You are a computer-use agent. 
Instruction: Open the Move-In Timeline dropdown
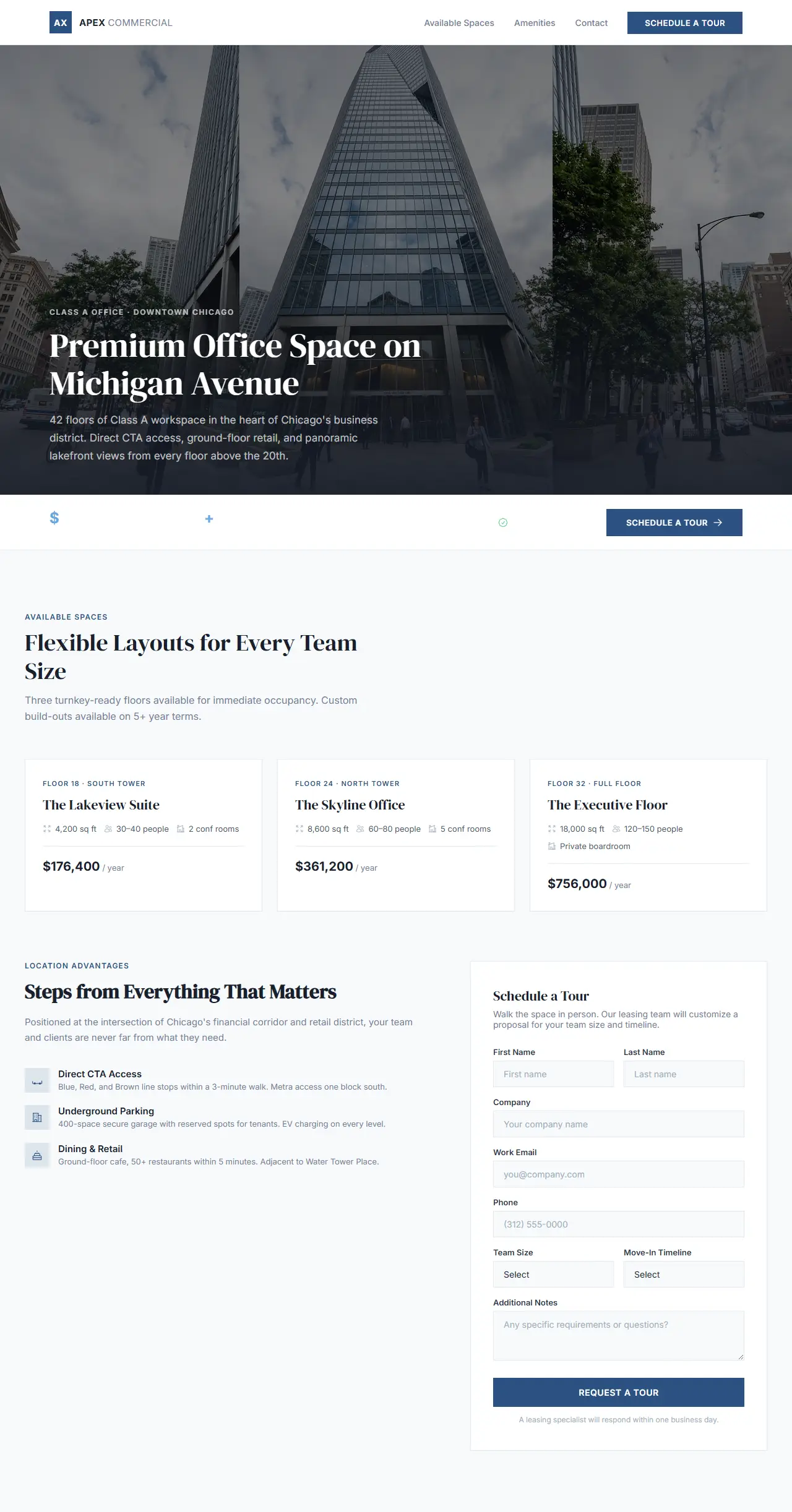[x=683, y=1274]
